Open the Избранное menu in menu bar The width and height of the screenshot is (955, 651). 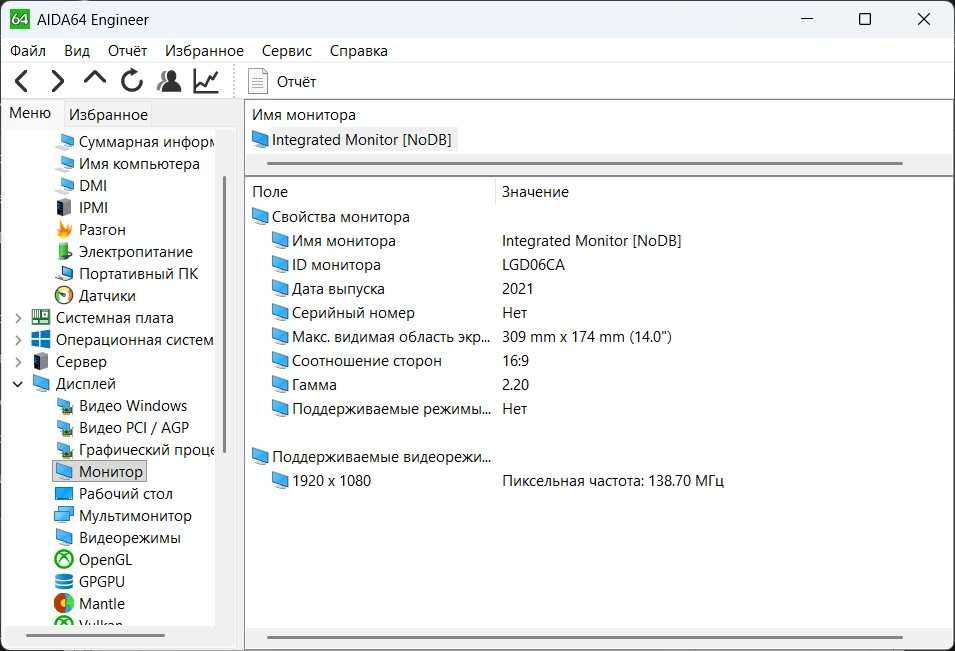[204, 51]
